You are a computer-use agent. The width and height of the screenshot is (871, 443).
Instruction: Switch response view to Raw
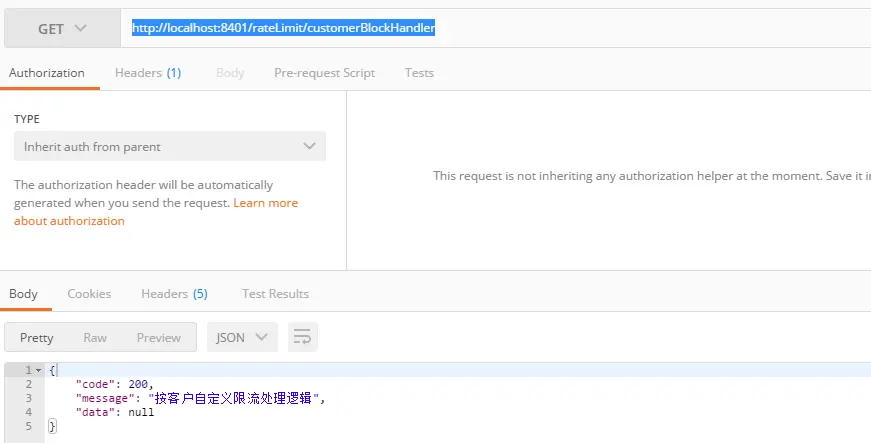point(95,338)
